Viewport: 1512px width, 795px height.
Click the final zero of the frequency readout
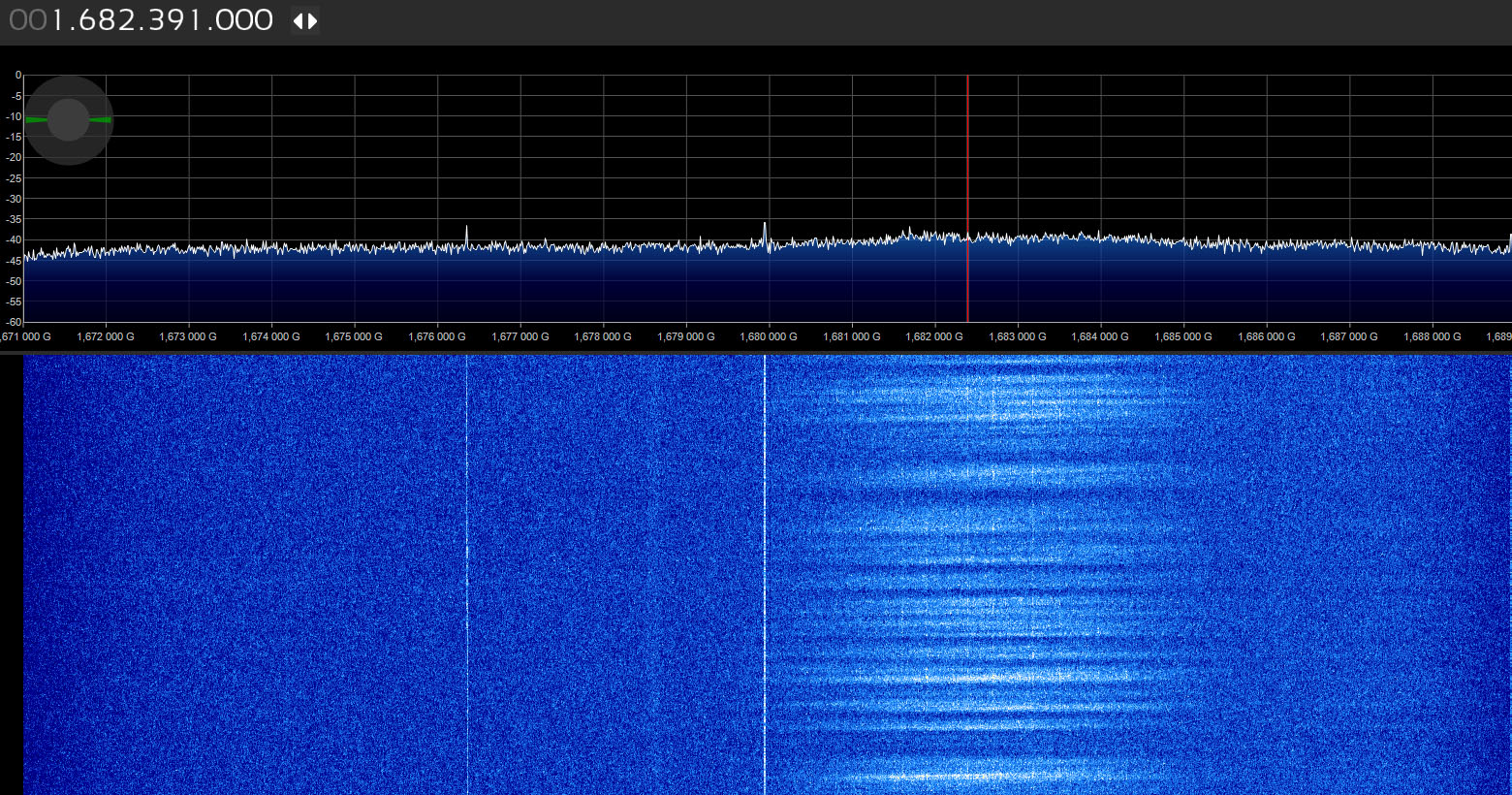263,20
